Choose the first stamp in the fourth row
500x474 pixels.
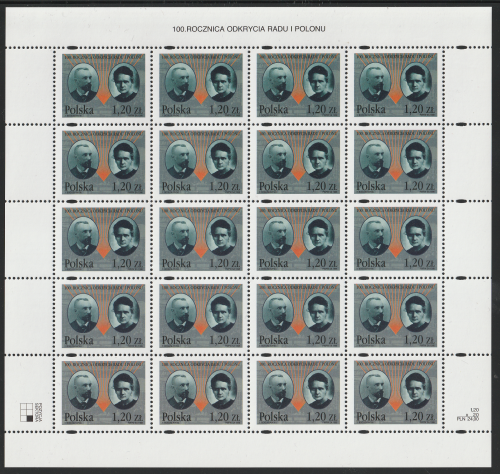(x=104, y=316)
